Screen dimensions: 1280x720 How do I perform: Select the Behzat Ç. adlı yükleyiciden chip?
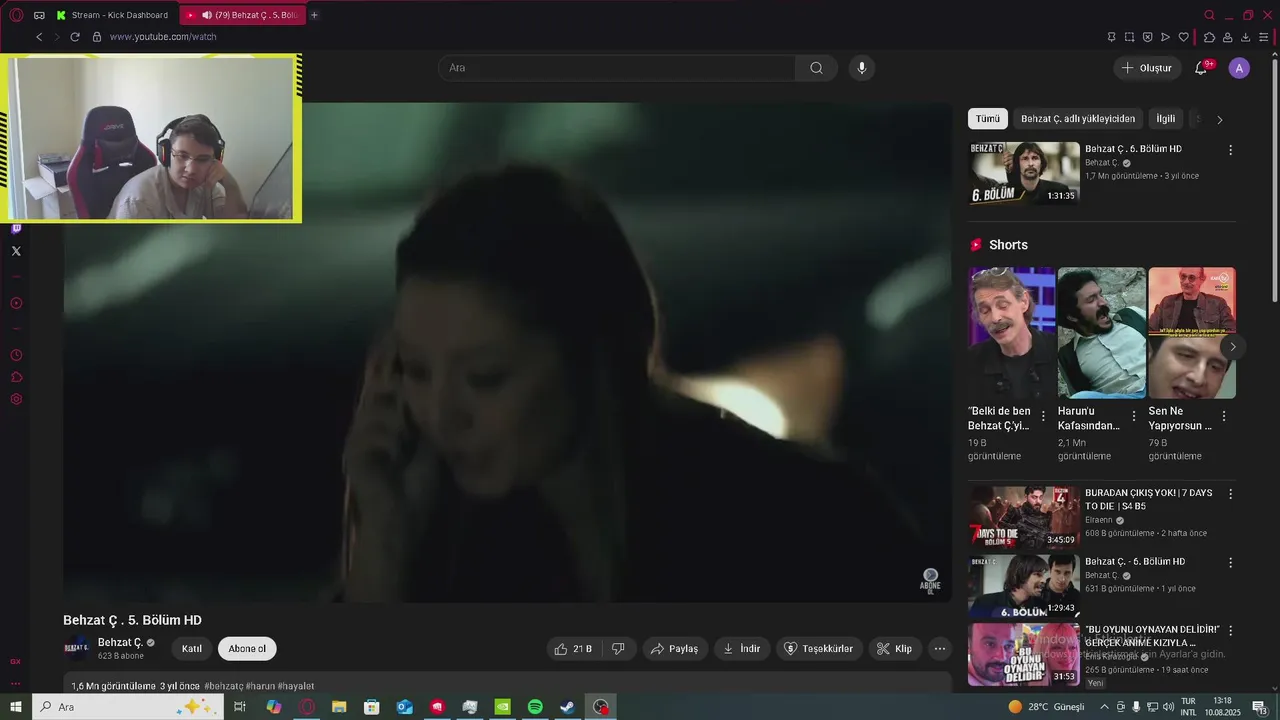click(1078, 119)
